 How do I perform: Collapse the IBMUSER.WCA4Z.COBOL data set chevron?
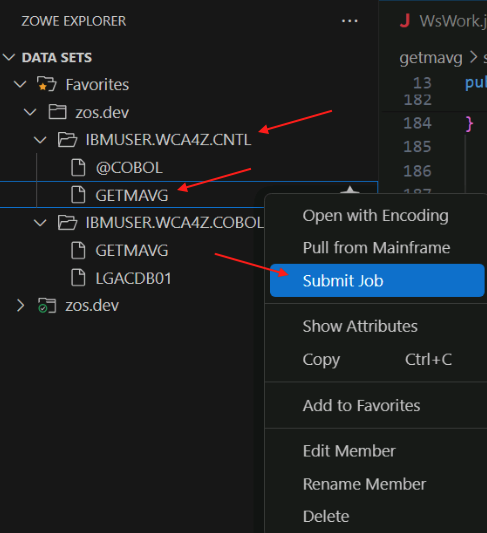click(40, 223)
